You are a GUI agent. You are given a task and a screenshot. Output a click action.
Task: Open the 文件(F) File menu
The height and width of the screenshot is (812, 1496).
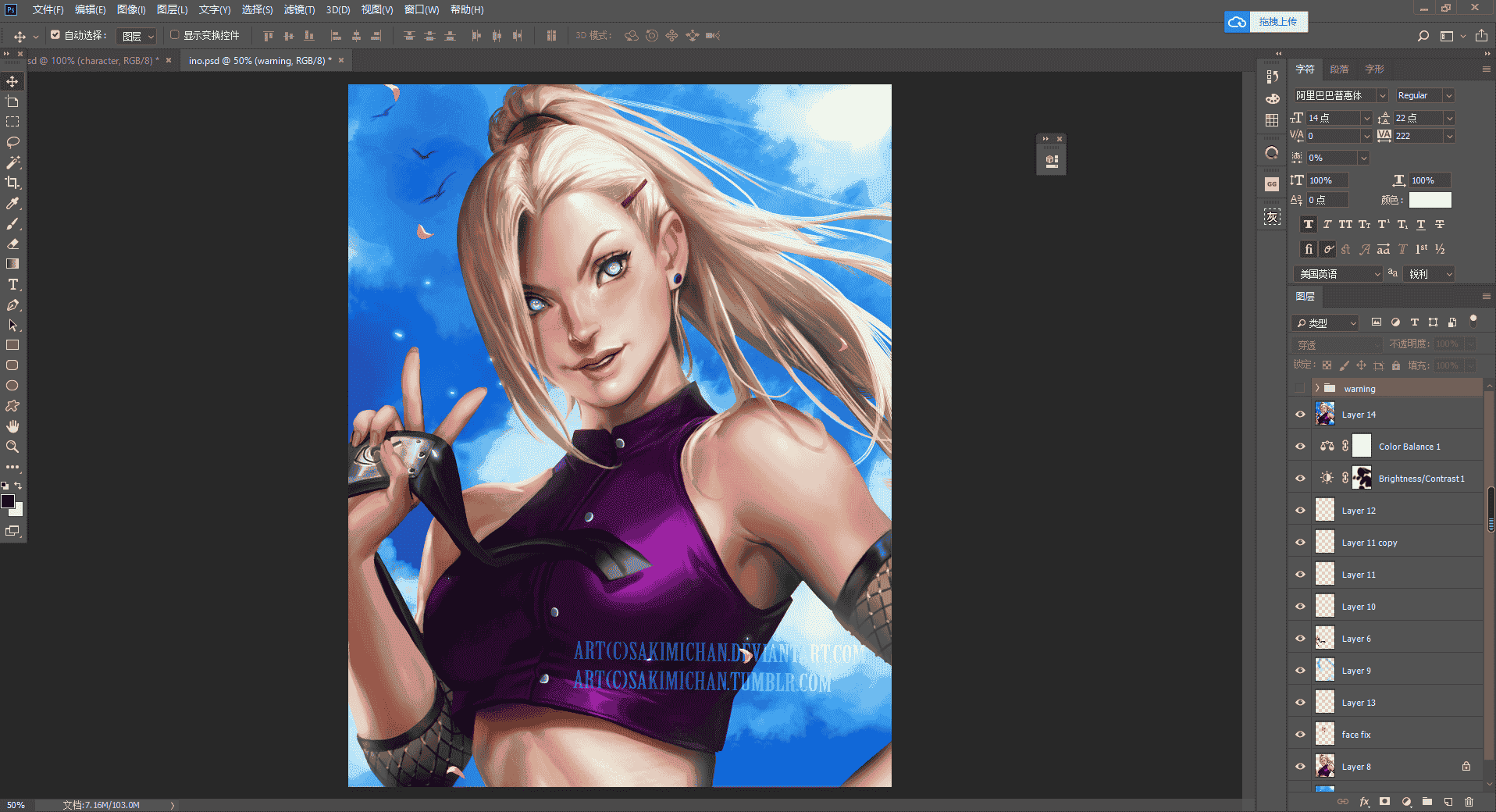48,9
